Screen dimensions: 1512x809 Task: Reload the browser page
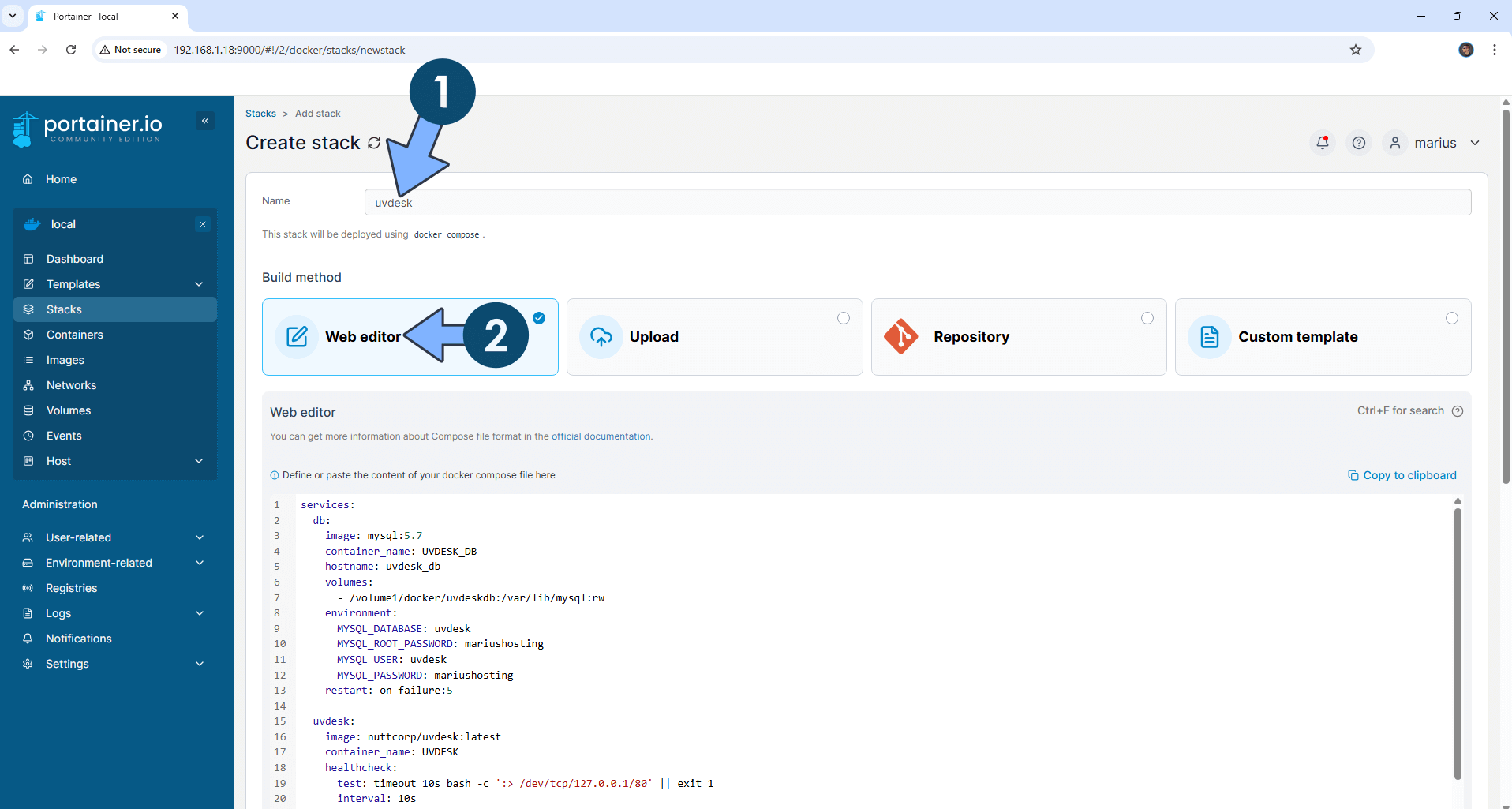point(71,50)
